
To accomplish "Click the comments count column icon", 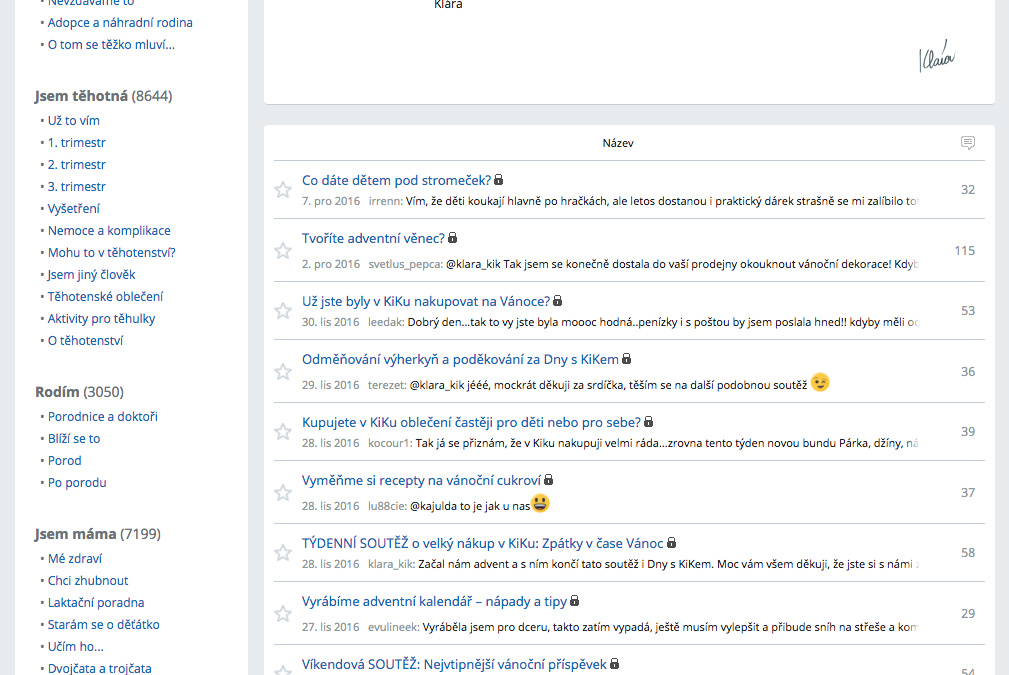I will coord(968,143).
